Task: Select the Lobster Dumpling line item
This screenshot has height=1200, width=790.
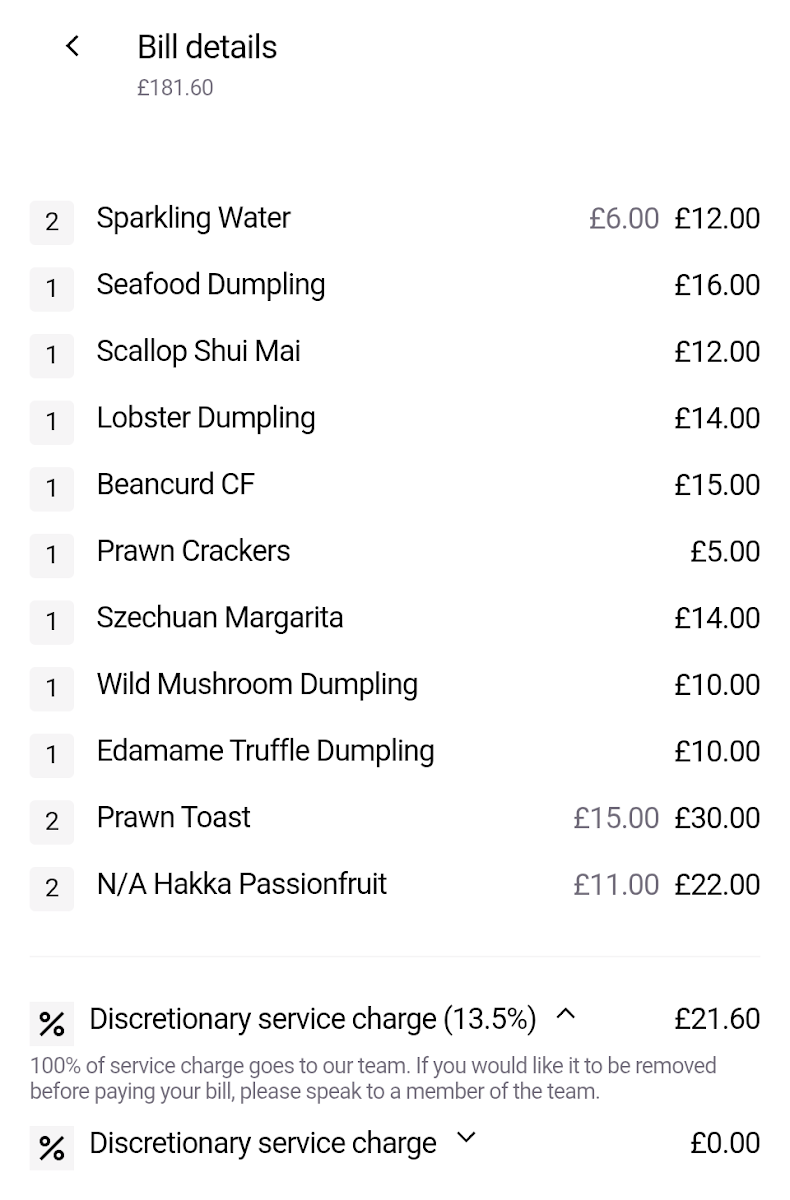Action: [x=205, y=418]
